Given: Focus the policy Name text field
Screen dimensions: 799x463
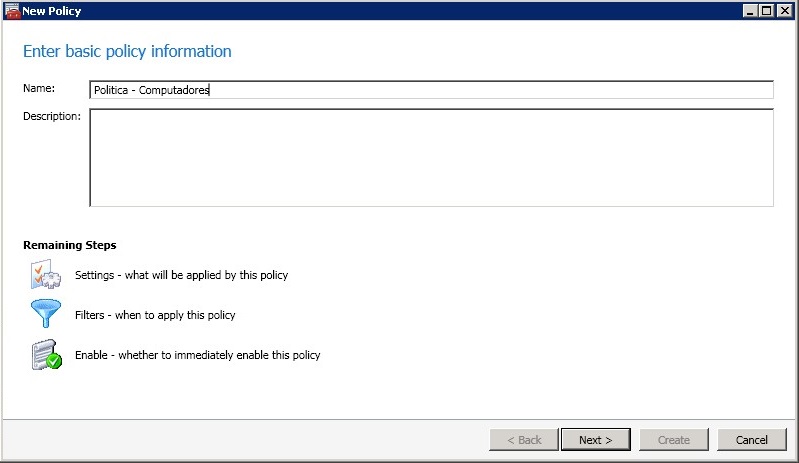Looking at the screenshot, I should [x=430, y=90].
